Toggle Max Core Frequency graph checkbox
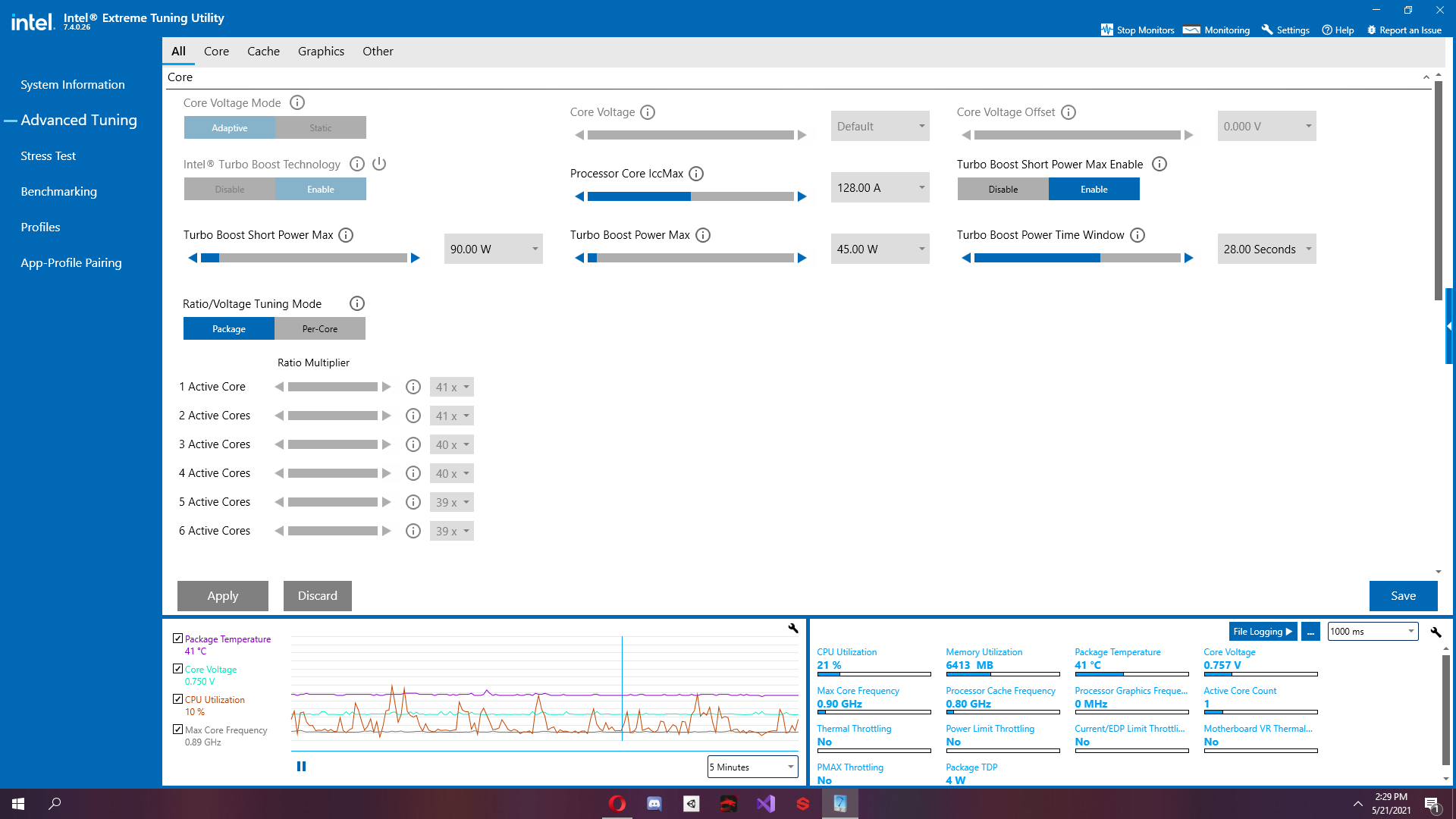 177,730
